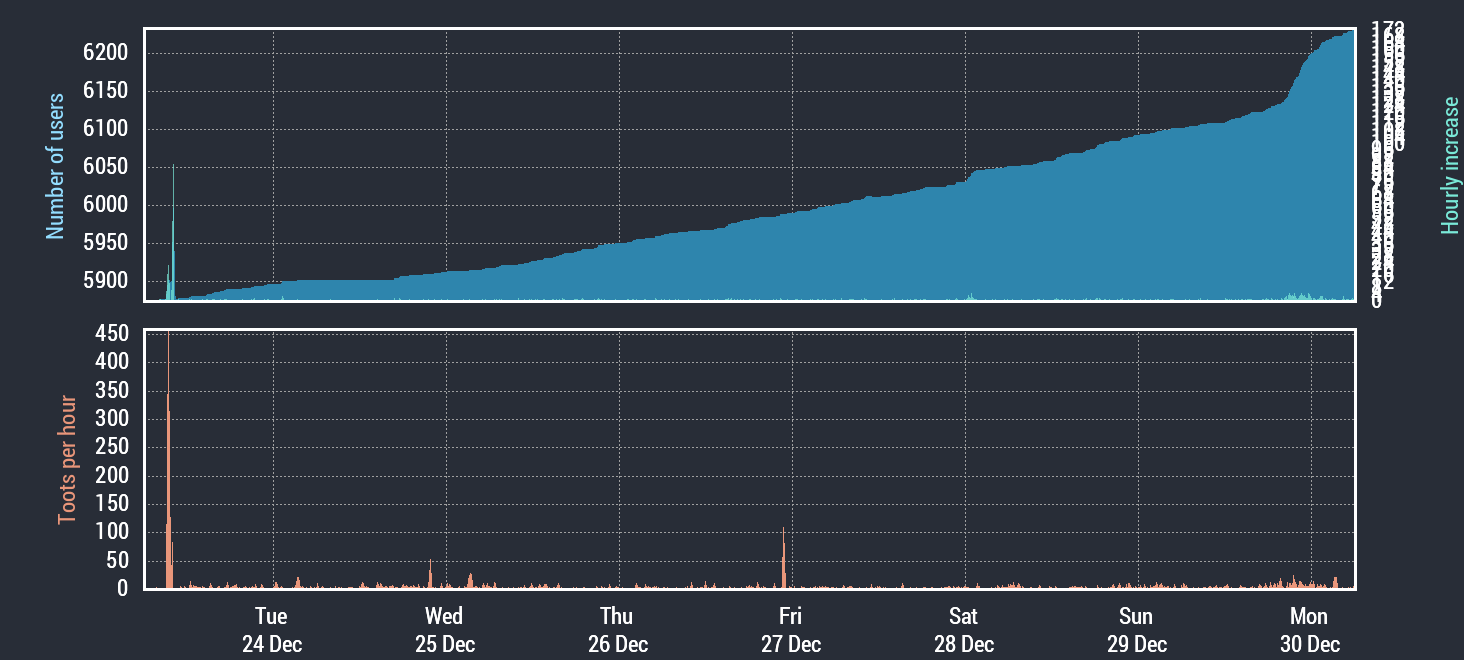Select the 'Sun 29 Dec' date marker
Image resolution: width=1464 pixels, height=660 pixels.
[1136, 630]
